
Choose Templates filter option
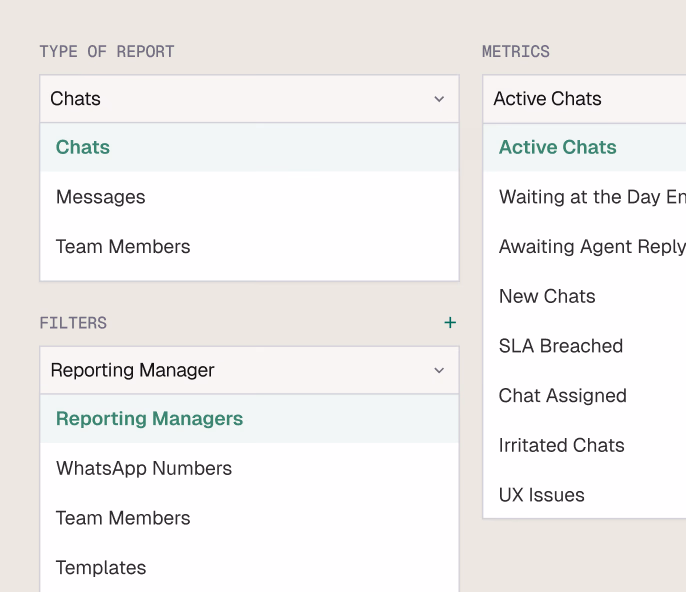point(101,567)
